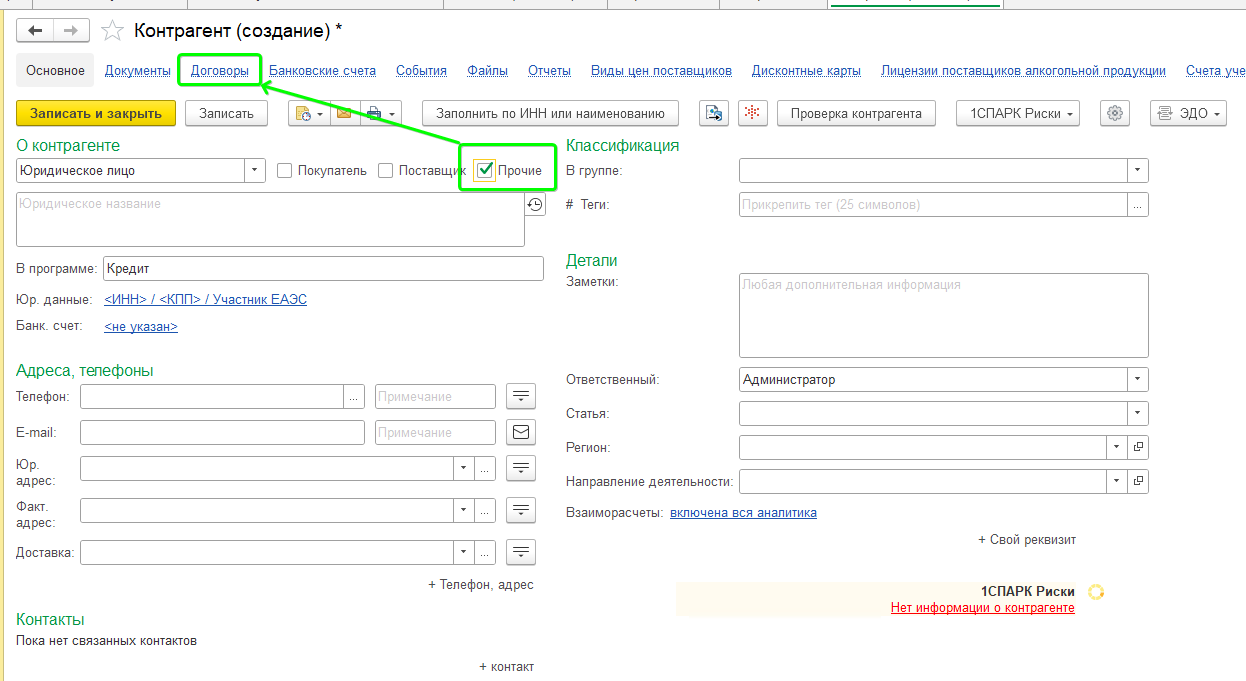Uncheck the Прочие checkbox

[x=485, y=170]
